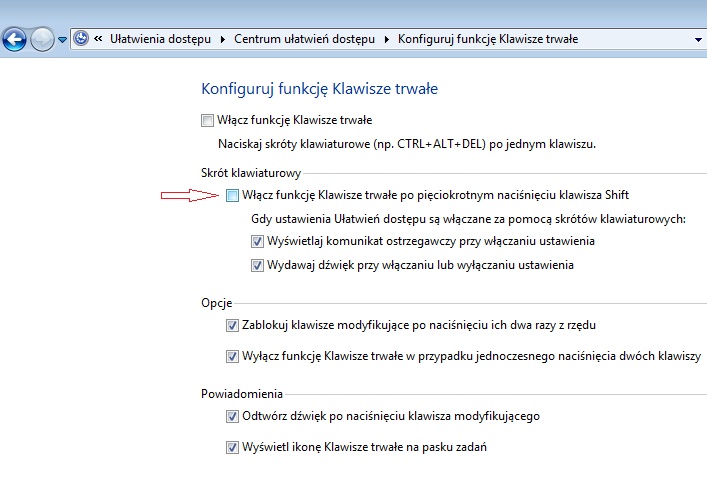Uncheck Wydawaj dźwięk przy włączaniu checkbox
707x480 pixels.
[257, 265]
